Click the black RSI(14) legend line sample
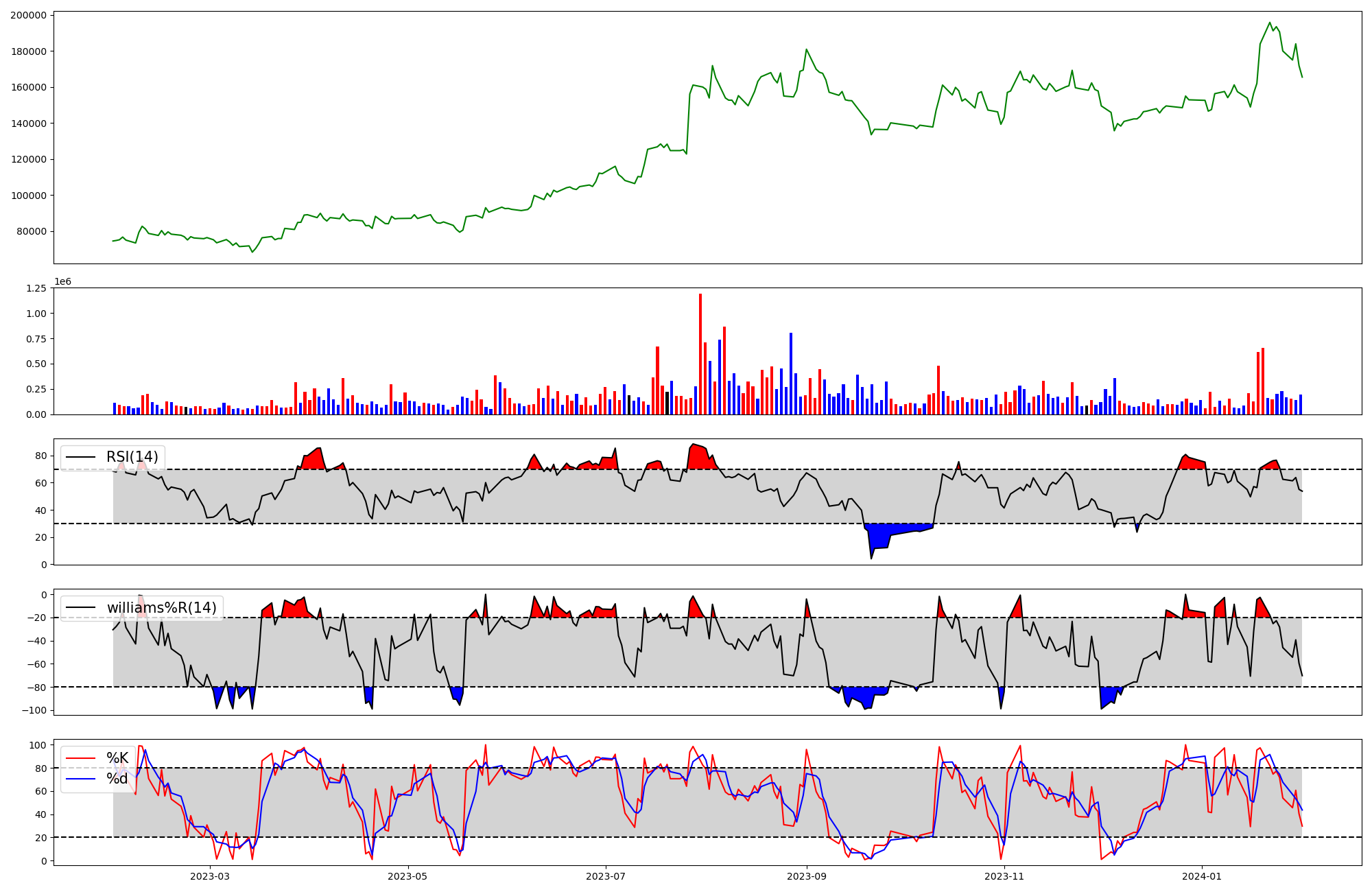 point(80,457)
